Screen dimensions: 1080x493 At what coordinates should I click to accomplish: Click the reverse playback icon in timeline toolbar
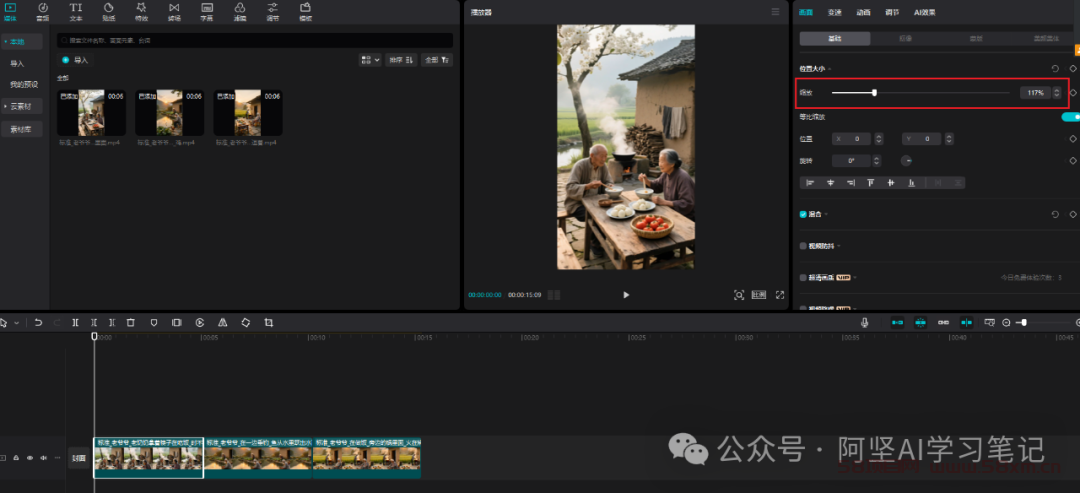point(200,322)
